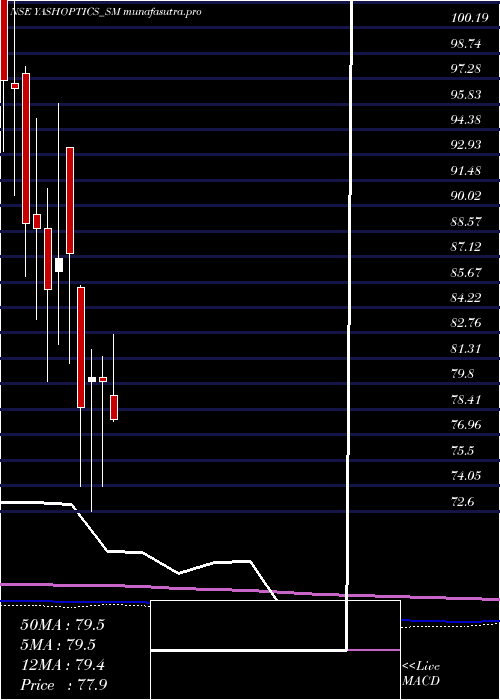Click the tall red candle between 92.93 and 87.12

tap(70, 200)
